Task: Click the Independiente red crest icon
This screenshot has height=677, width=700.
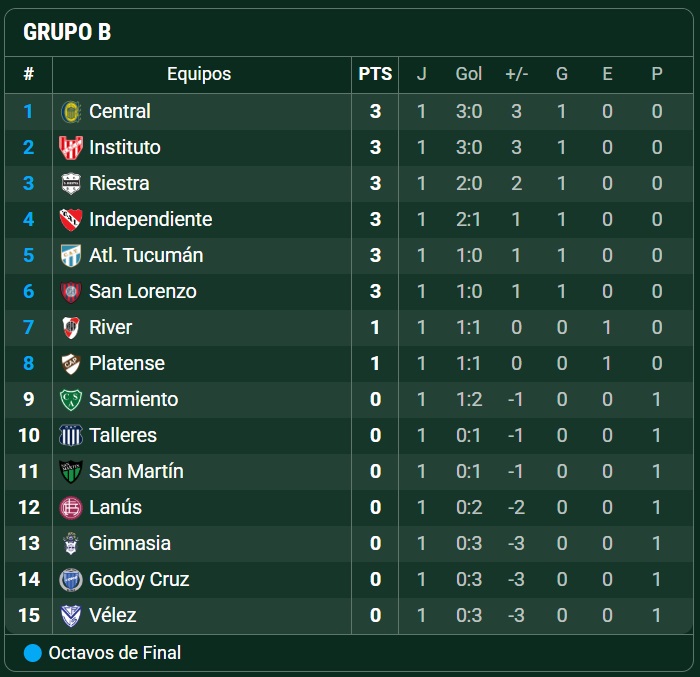Action: click(x=71, y=219)
